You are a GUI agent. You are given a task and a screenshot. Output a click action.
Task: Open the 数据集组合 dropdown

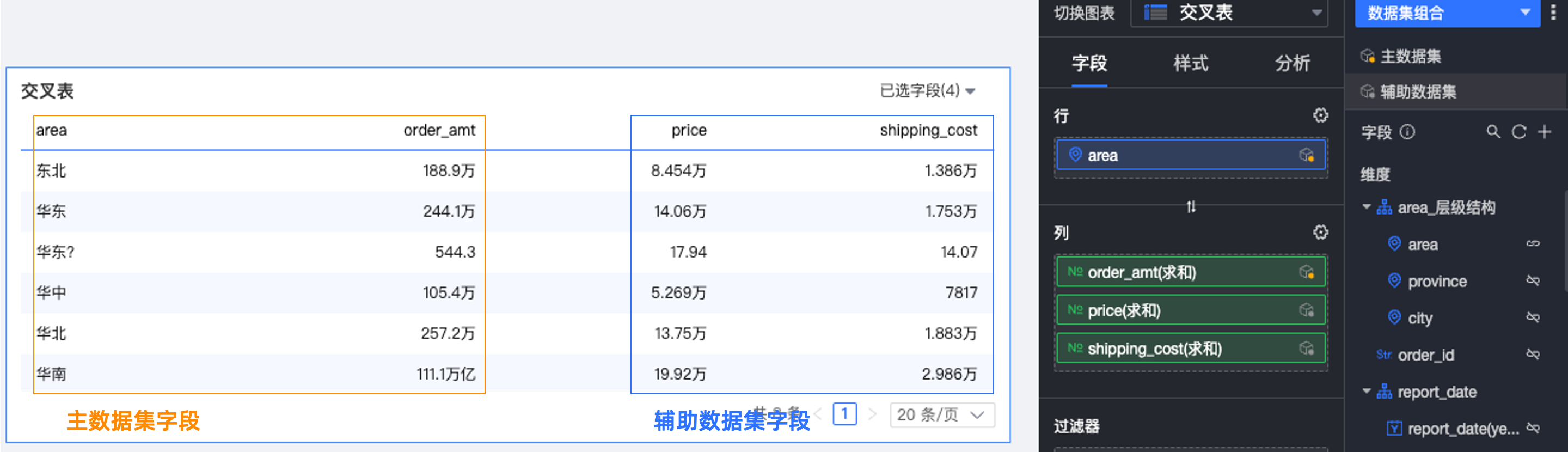(1447, 13)
